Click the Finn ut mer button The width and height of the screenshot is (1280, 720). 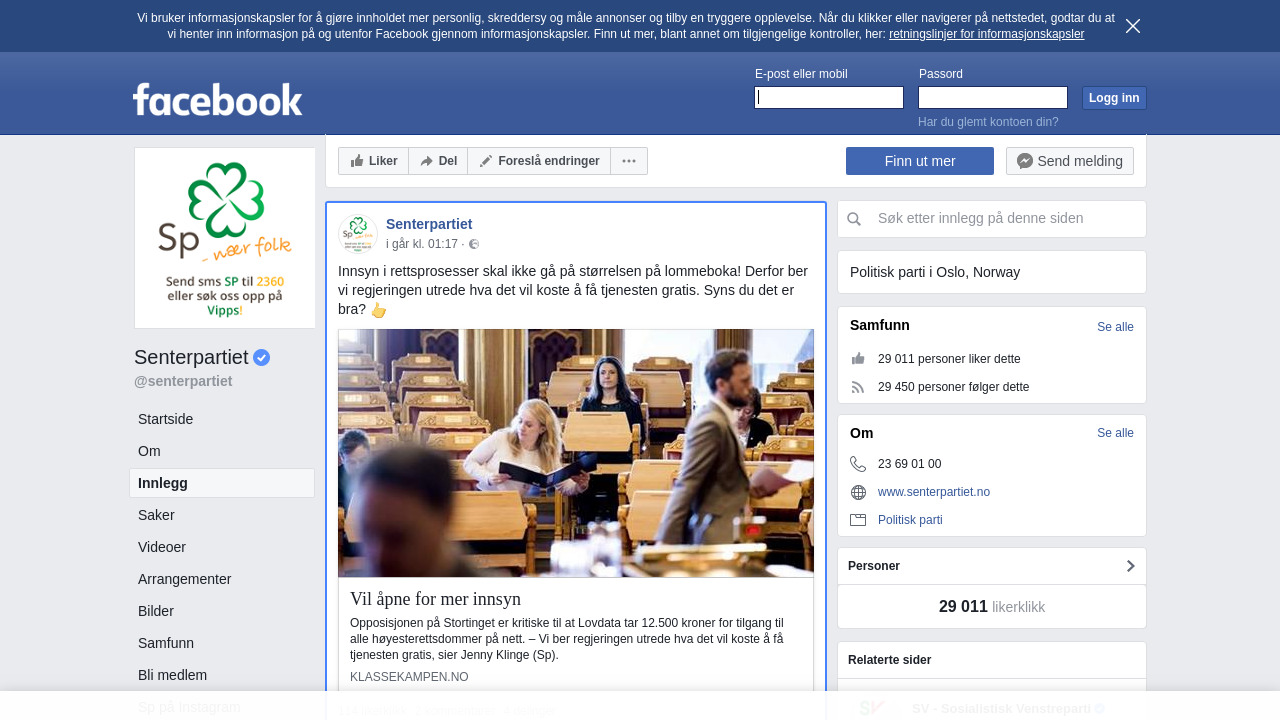pyautogui.click(x=920, y=161)
